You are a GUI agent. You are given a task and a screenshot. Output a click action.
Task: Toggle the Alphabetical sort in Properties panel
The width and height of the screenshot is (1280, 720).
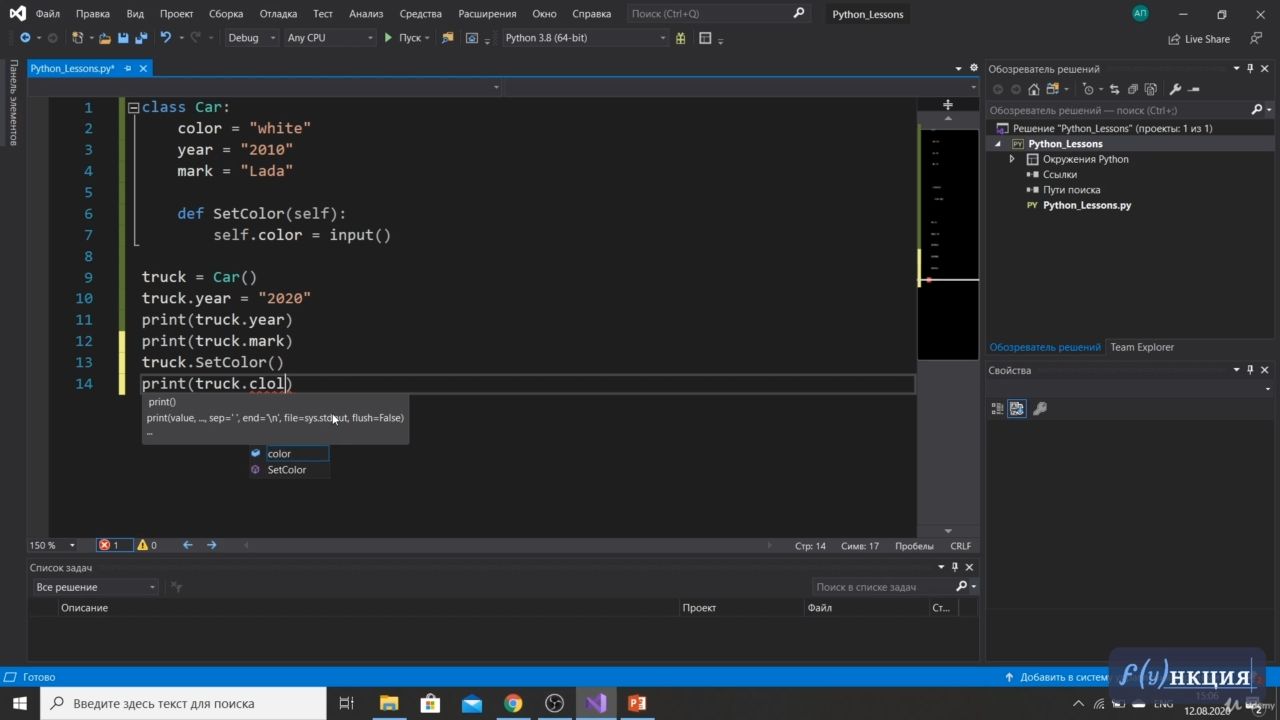[x=1017, y=408]
